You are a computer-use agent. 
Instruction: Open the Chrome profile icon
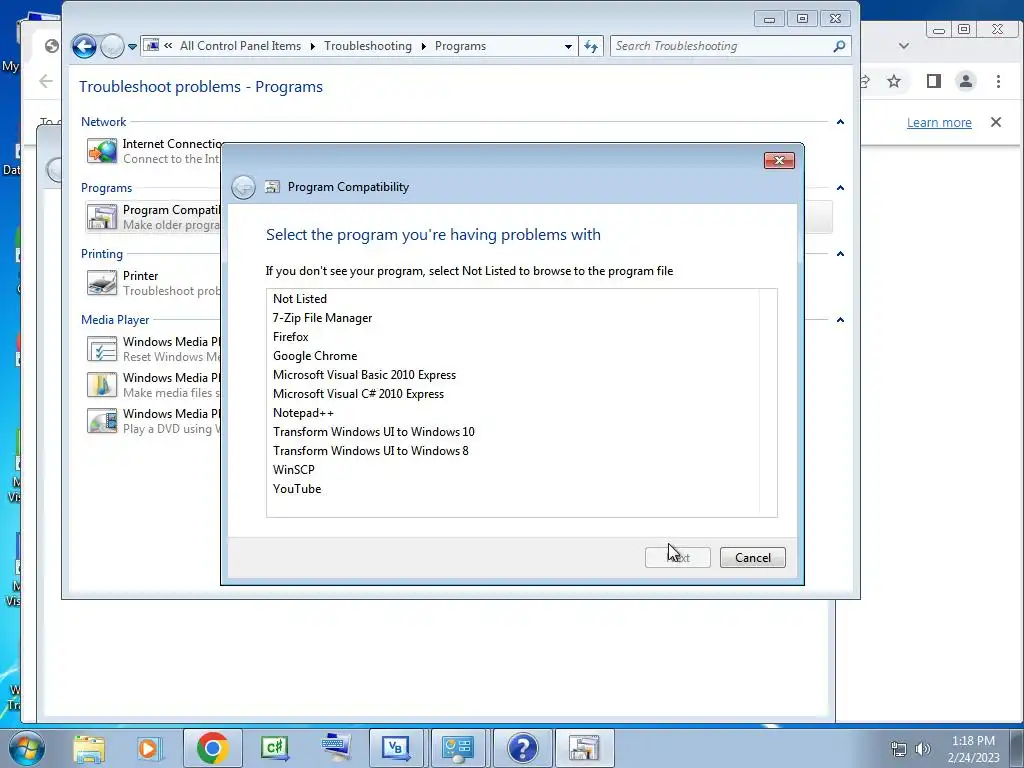click(x=965, y=81)
